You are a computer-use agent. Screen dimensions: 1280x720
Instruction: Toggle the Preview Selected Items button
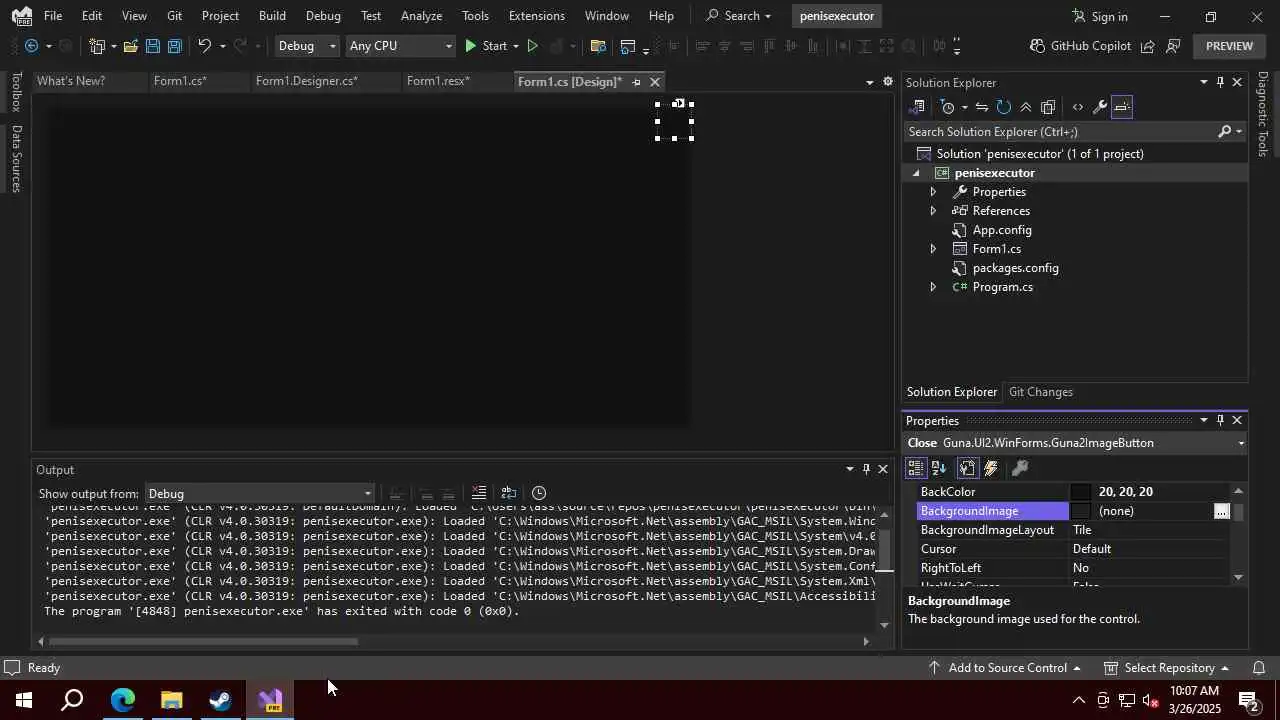(x=1122, y=107)
